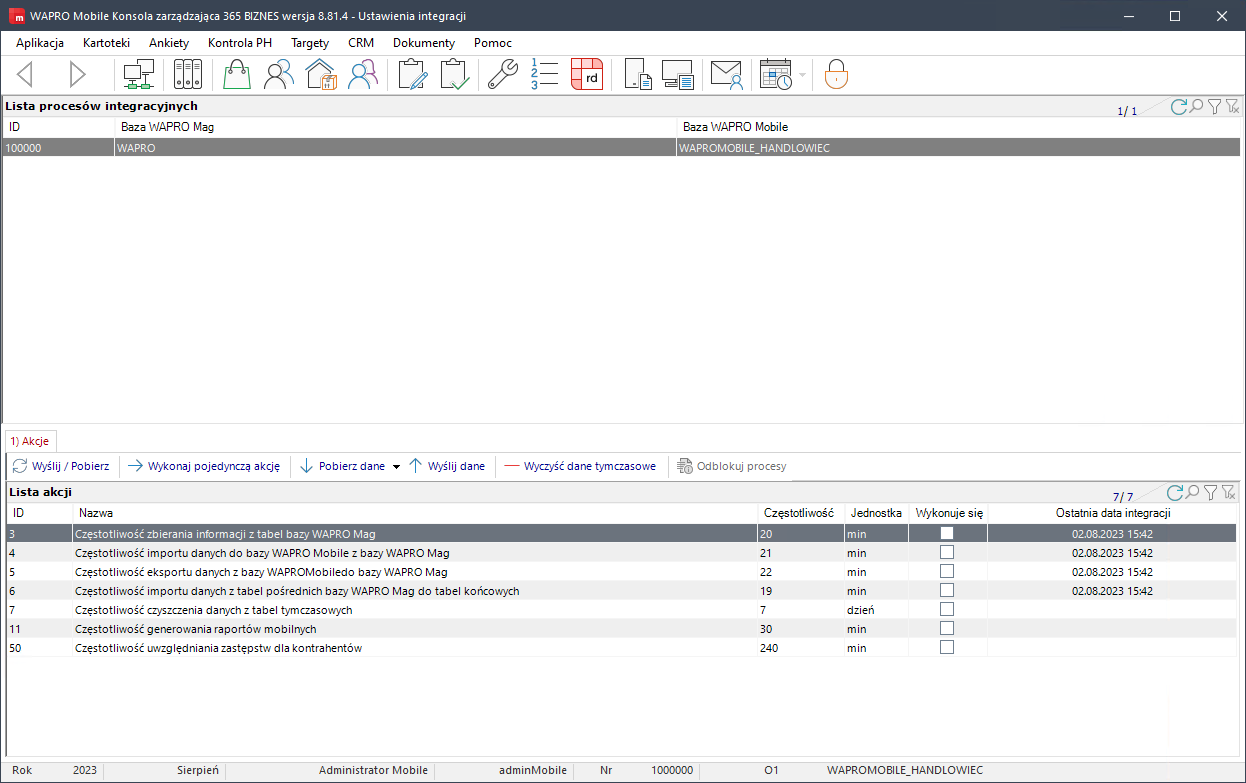
Task: Open the Kontrola PH menu
Action: tap(240, 43)
